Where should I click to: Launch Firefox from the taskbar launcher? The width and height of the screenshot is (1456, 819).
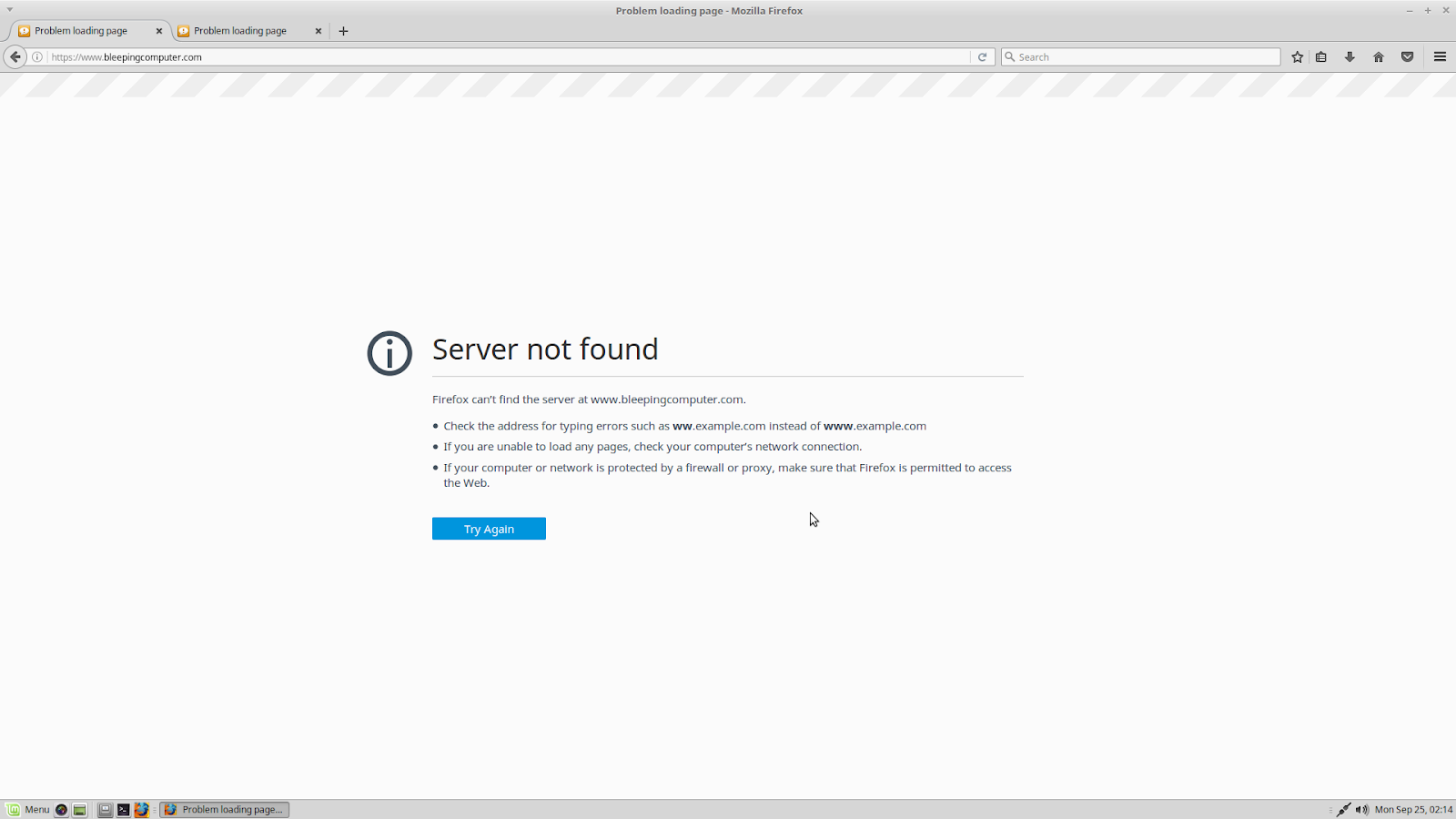tap(141, 810)
